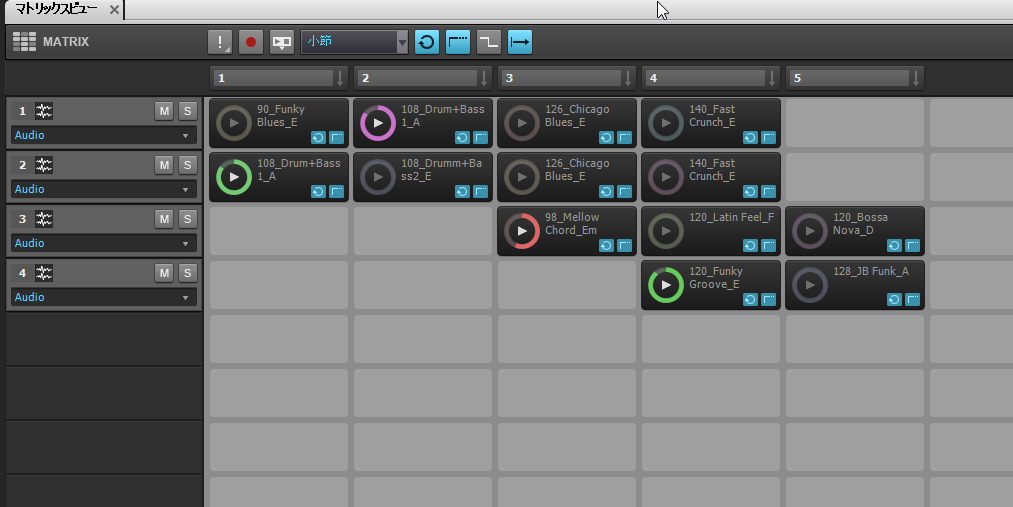The height and width of the screenshot is (507, 1013).
Task: Toggle the global loop button in toolbar
Action: tap(426, 42)
